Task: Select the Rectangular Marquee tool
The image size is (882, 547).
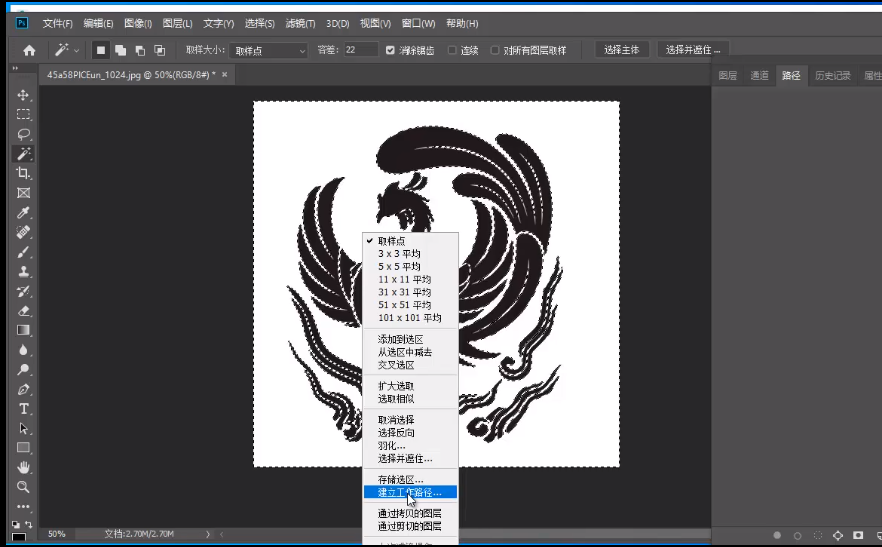Action: coord(23,114)
